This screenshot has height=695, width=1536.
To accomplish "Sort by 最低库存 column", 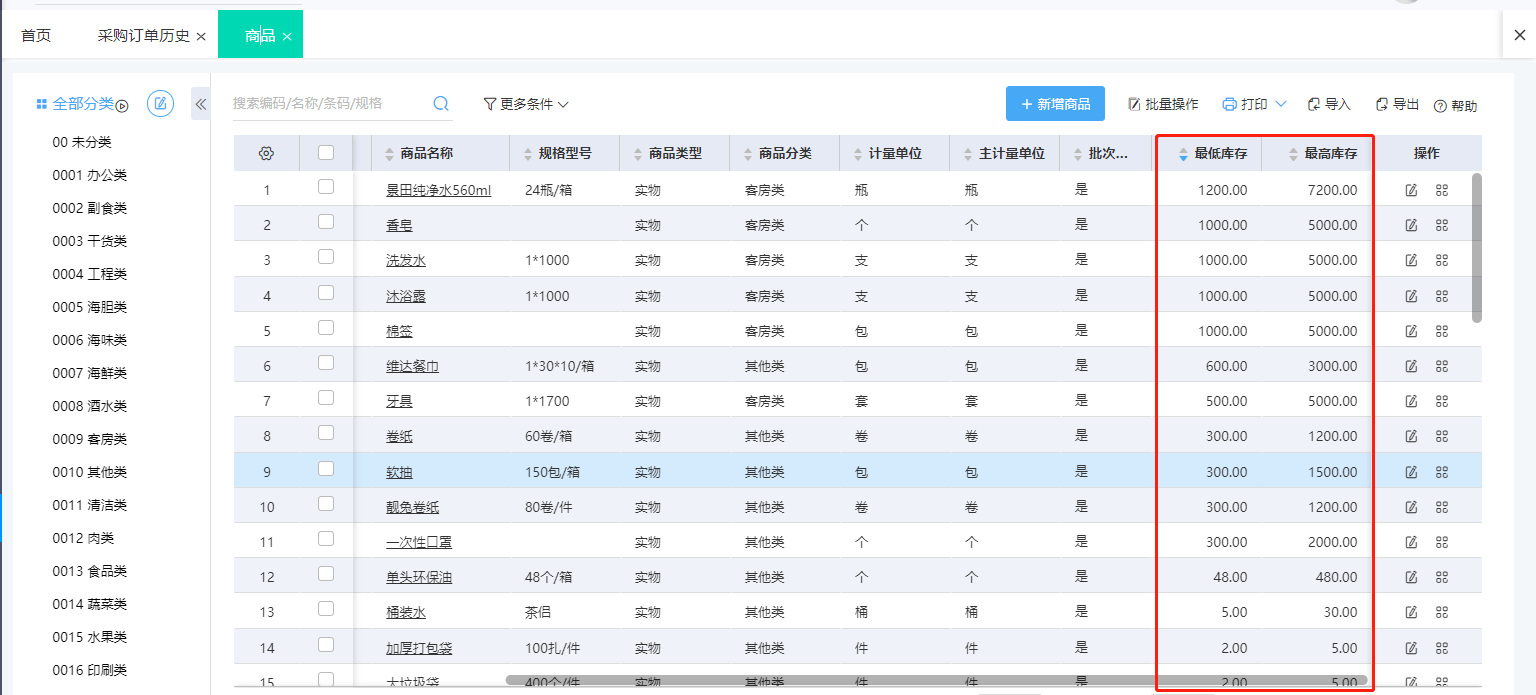I will [1184, 154].
